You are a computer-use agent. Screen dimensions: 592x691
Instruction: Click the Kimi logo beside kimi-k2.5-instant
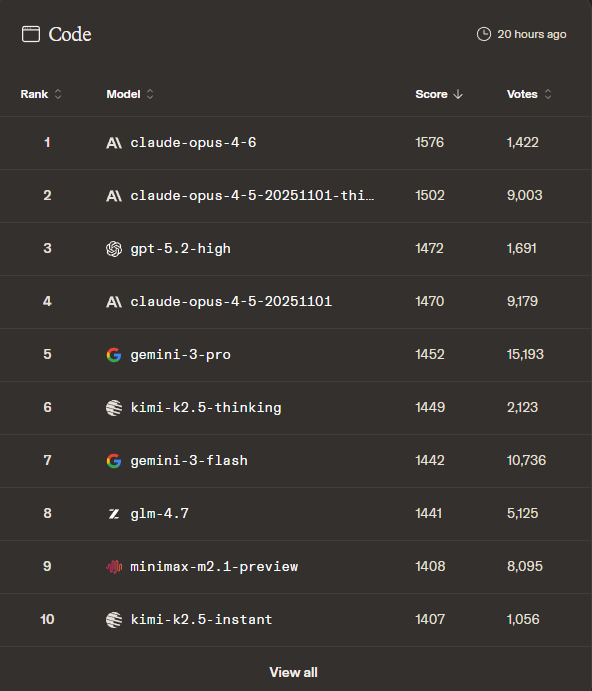114,620
